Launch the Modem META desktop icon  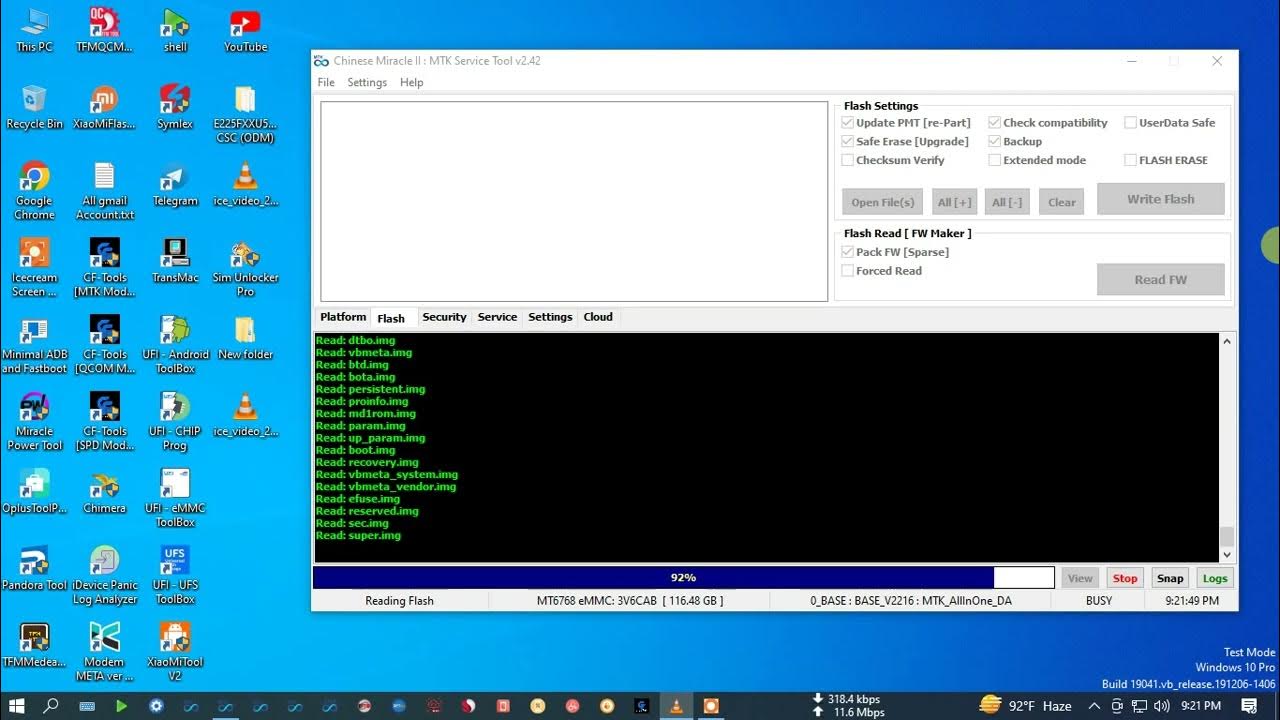pos(105,653)
